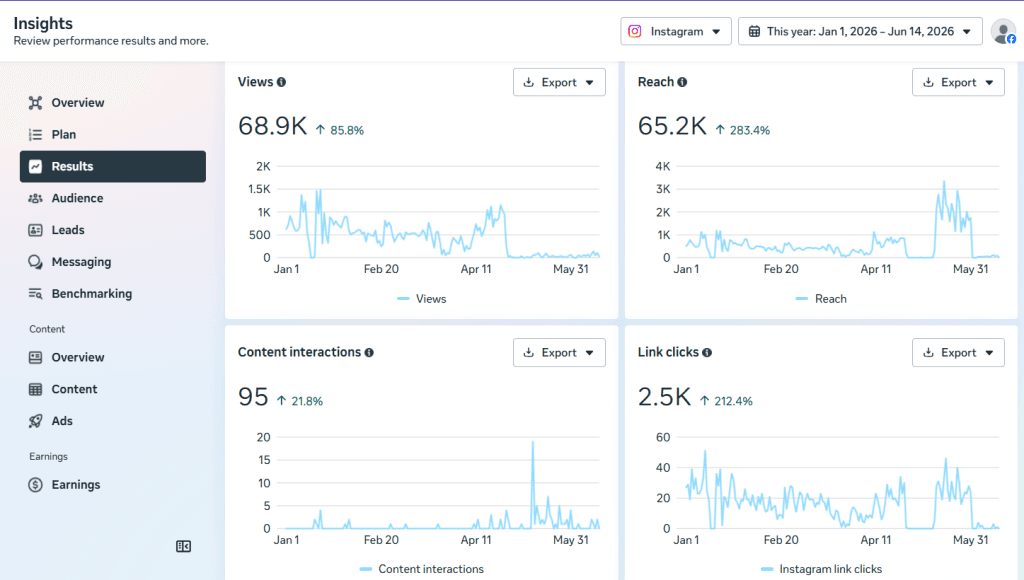Open the Leads section

pos(113,230)
